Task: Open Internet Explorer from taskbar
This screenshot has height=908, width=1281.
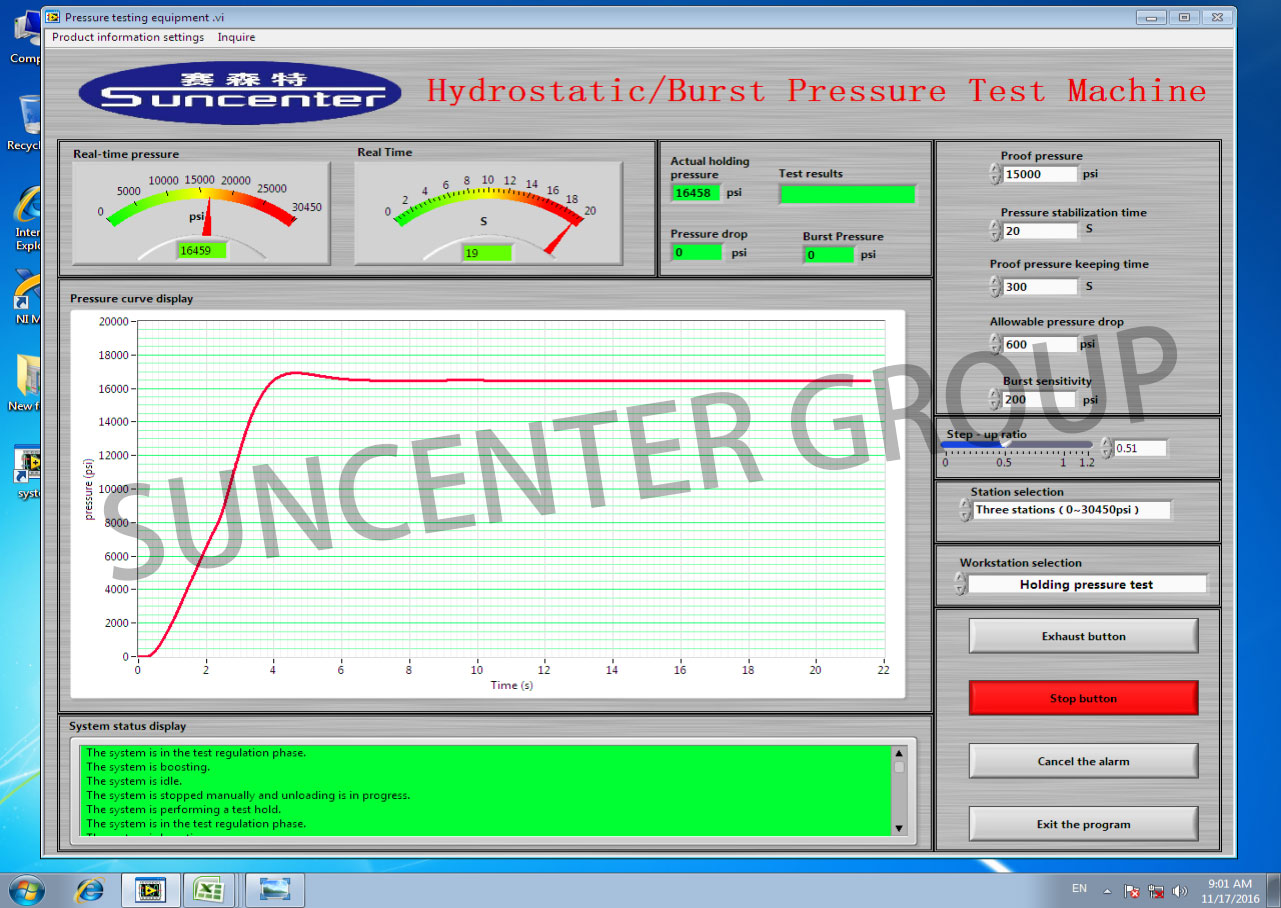Action: click(90, 889)
